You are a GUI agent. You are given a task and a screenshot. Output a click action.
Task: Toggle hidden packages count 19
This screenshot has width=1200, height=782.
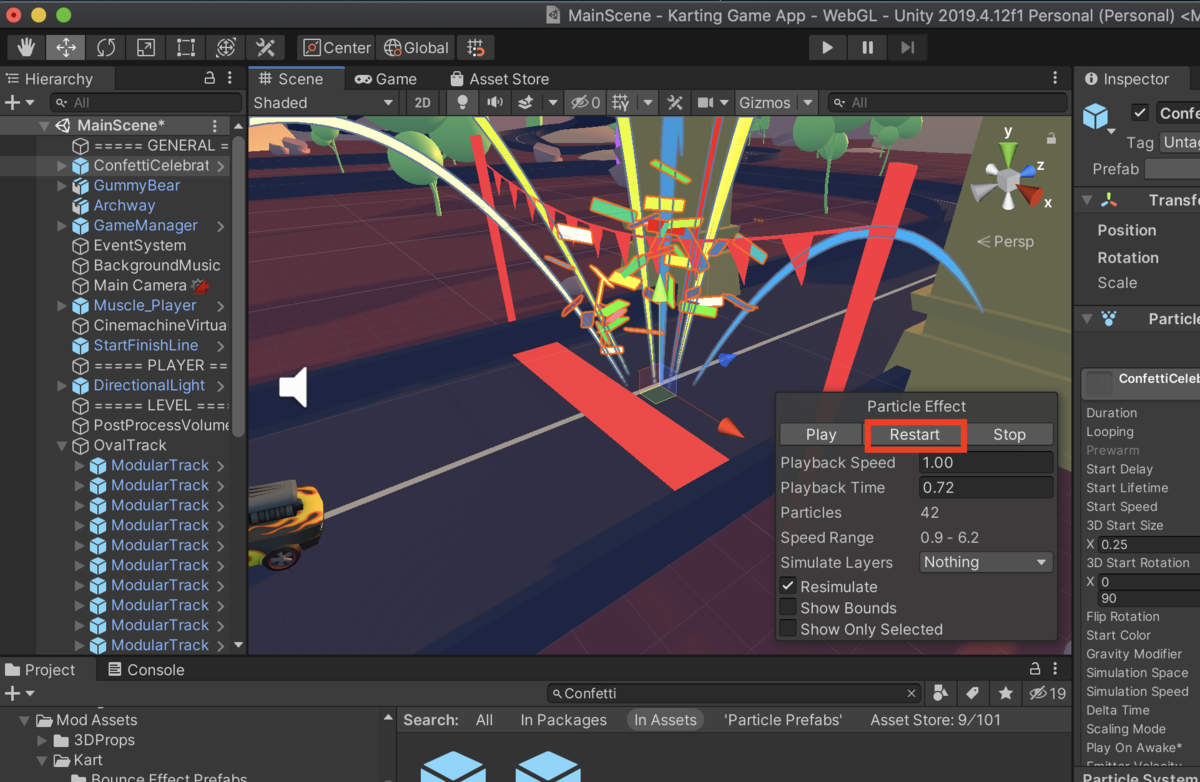1047,693
